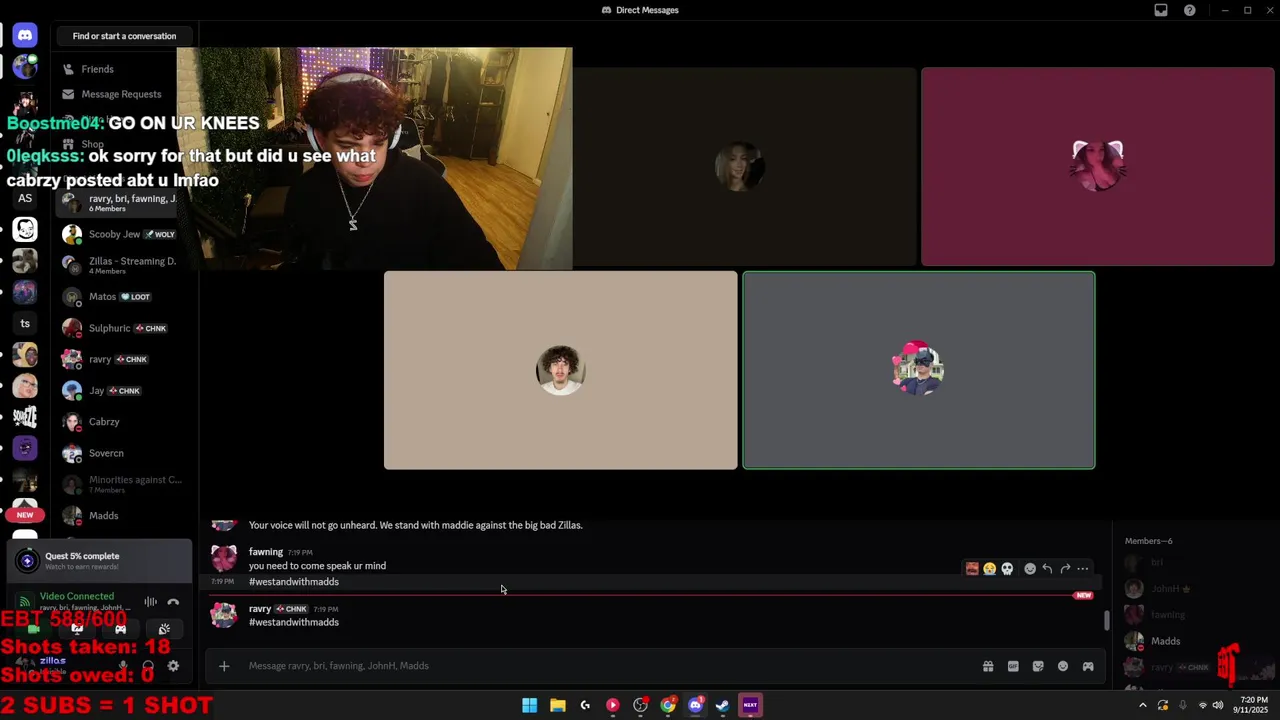The height and width of the screenshot is (720, 1280).
Task: Share your screen button
Action: pyautogui.click(x=77, y=629)
